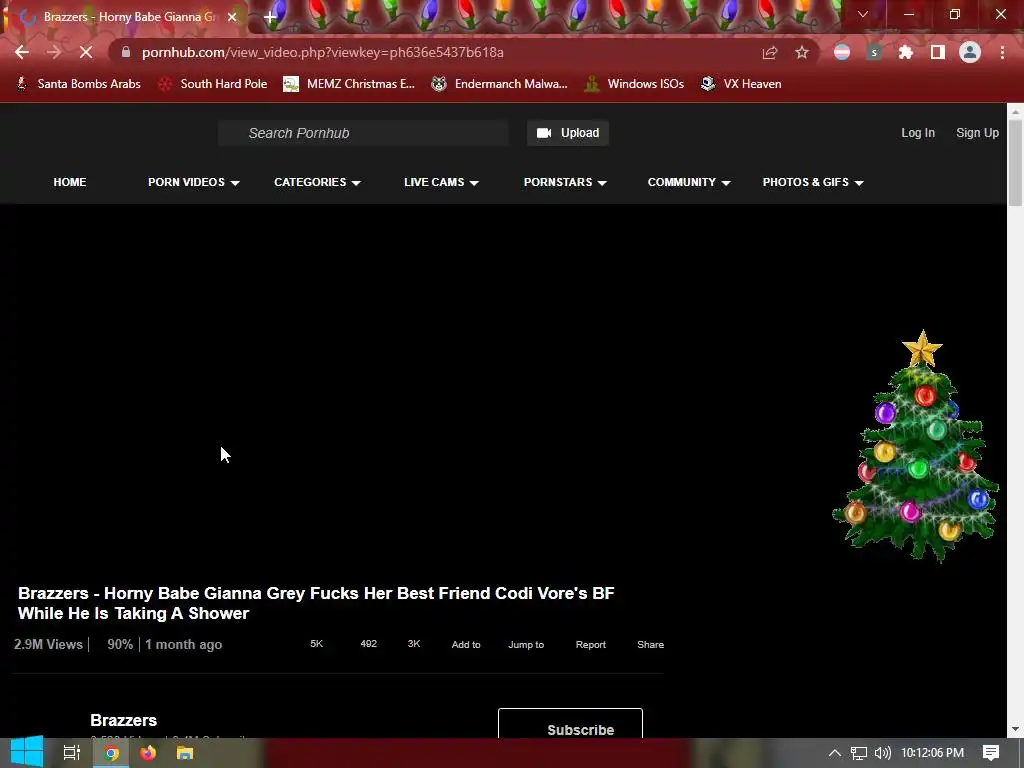Share this page using the address bar icon
1024x768 pixels.
(x=770, y=52)
